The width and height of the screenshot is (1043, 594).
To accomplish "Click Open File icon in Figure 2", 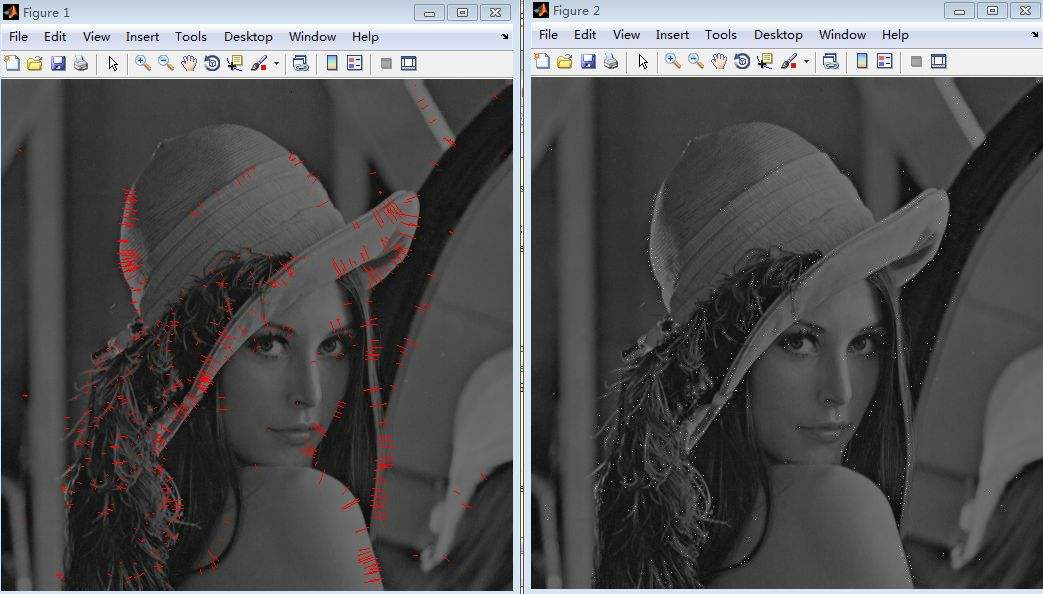I will click(565, 61).
